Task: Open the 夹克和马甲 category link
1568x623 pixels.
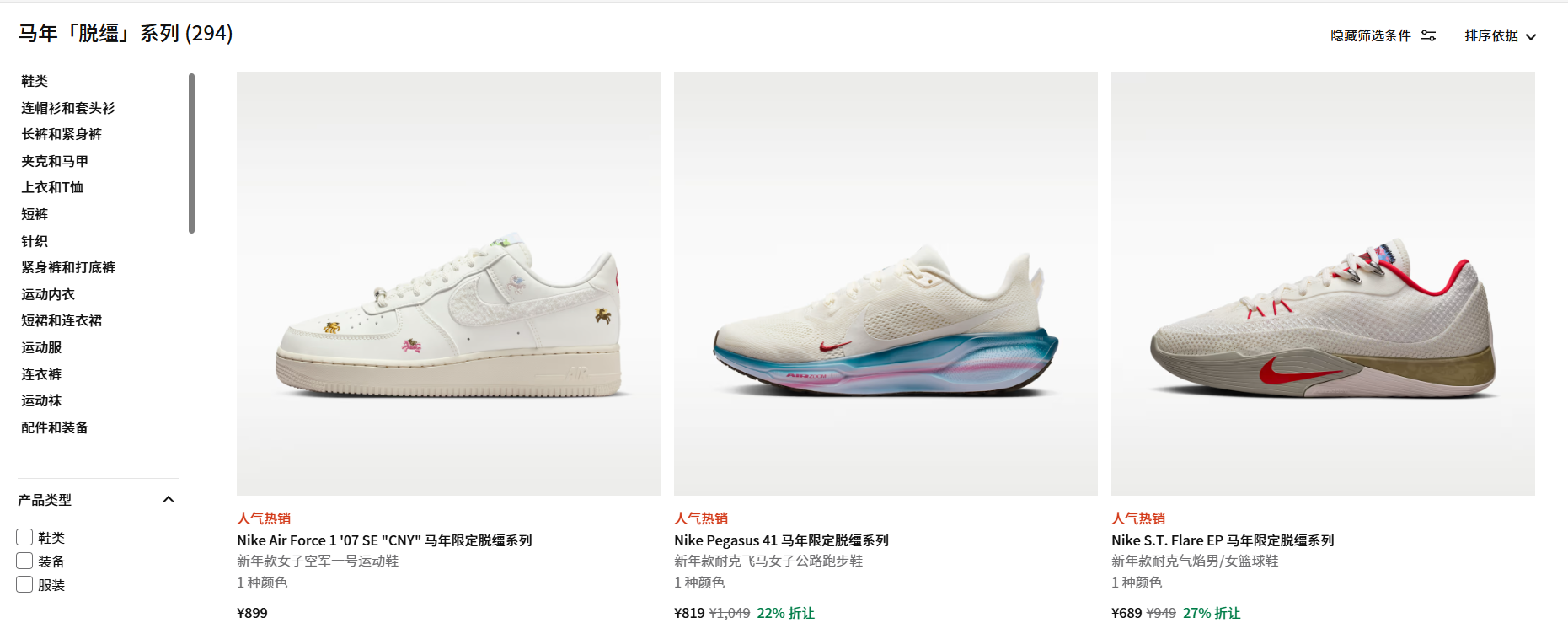Action: click(x=55, y=161)
